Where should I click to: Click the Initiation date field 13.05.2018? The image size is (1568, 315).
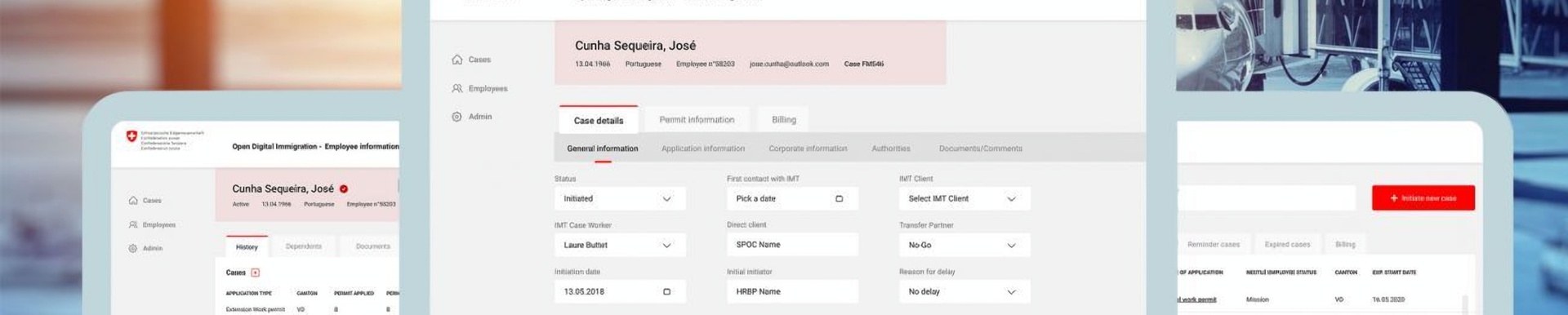(x=620, y=291)
